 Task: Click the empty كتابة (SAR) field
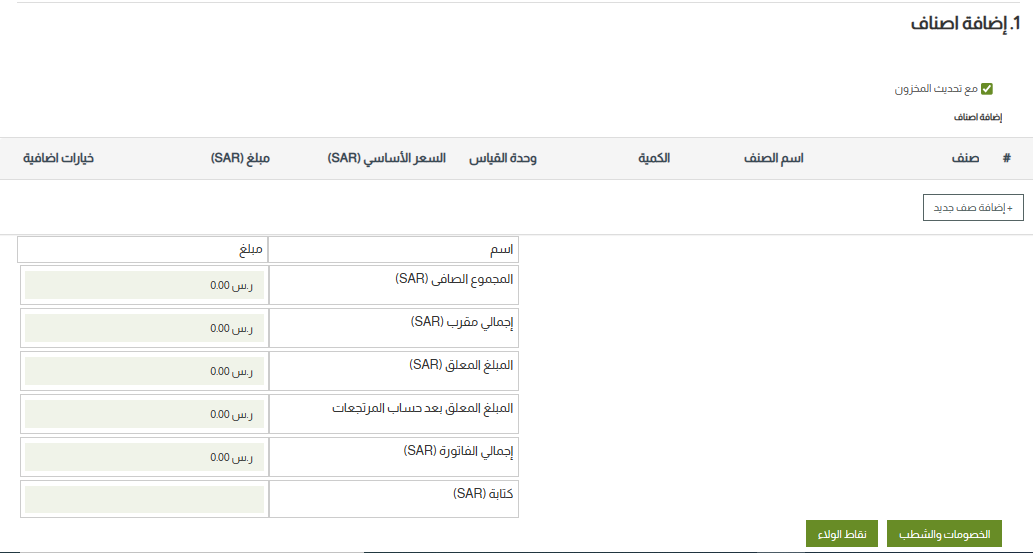(x=144, y=500)
